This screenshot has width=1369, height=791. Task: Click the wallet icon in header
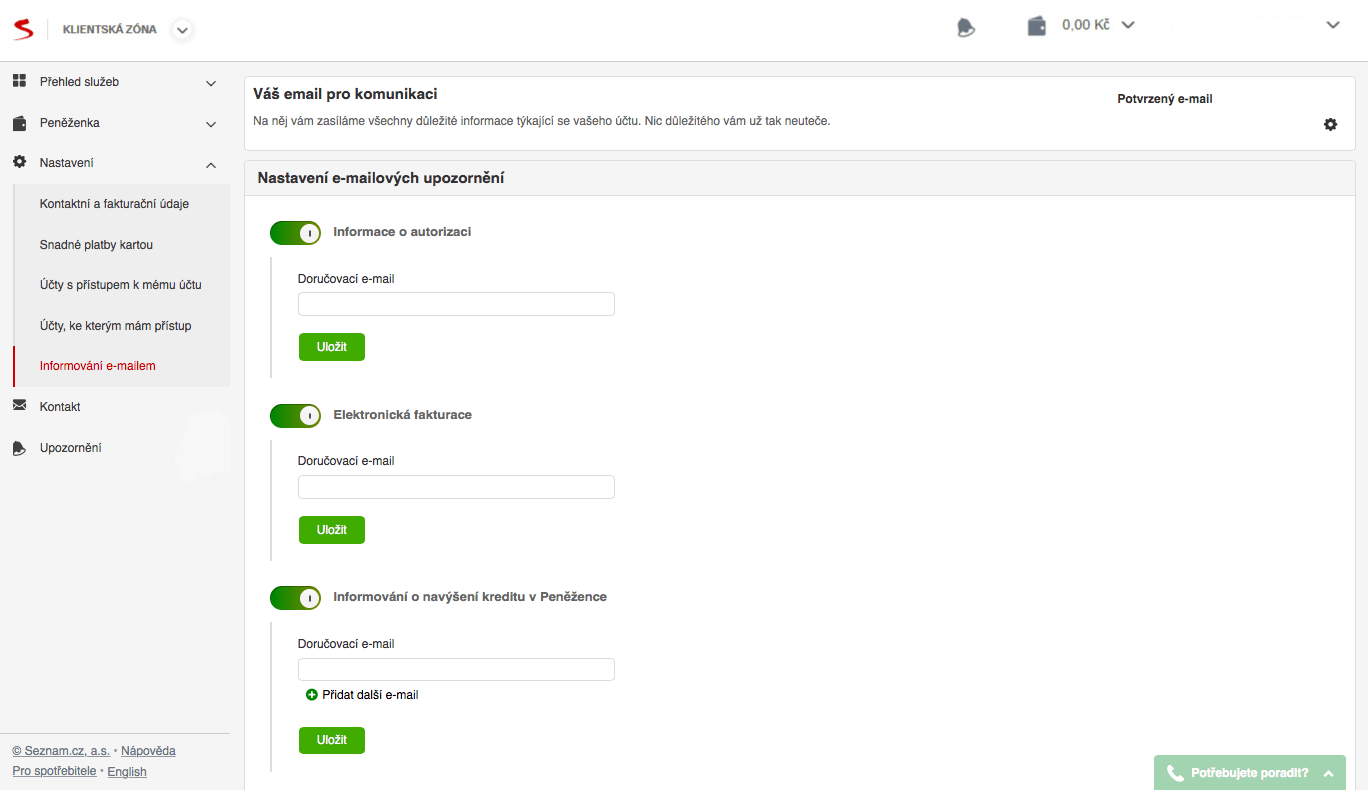(1037, 26)
